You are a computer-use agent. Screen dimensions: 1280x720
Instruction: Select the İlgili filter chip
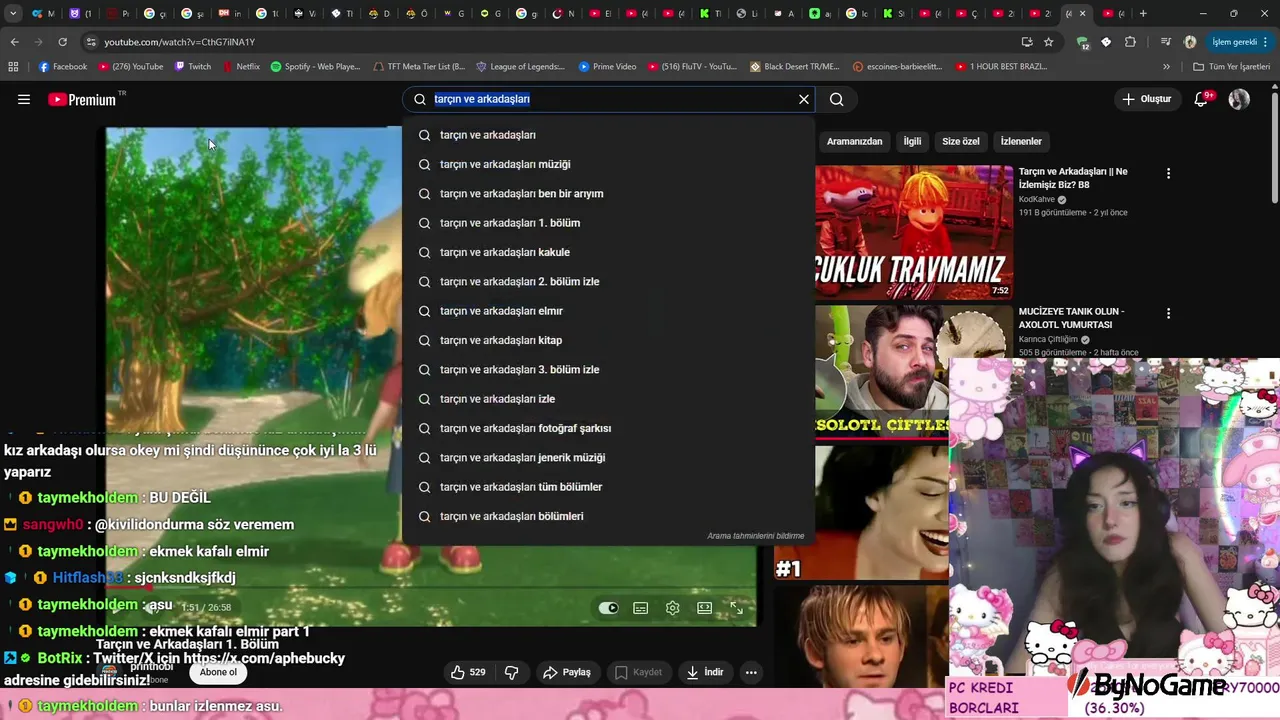[912, 141]
